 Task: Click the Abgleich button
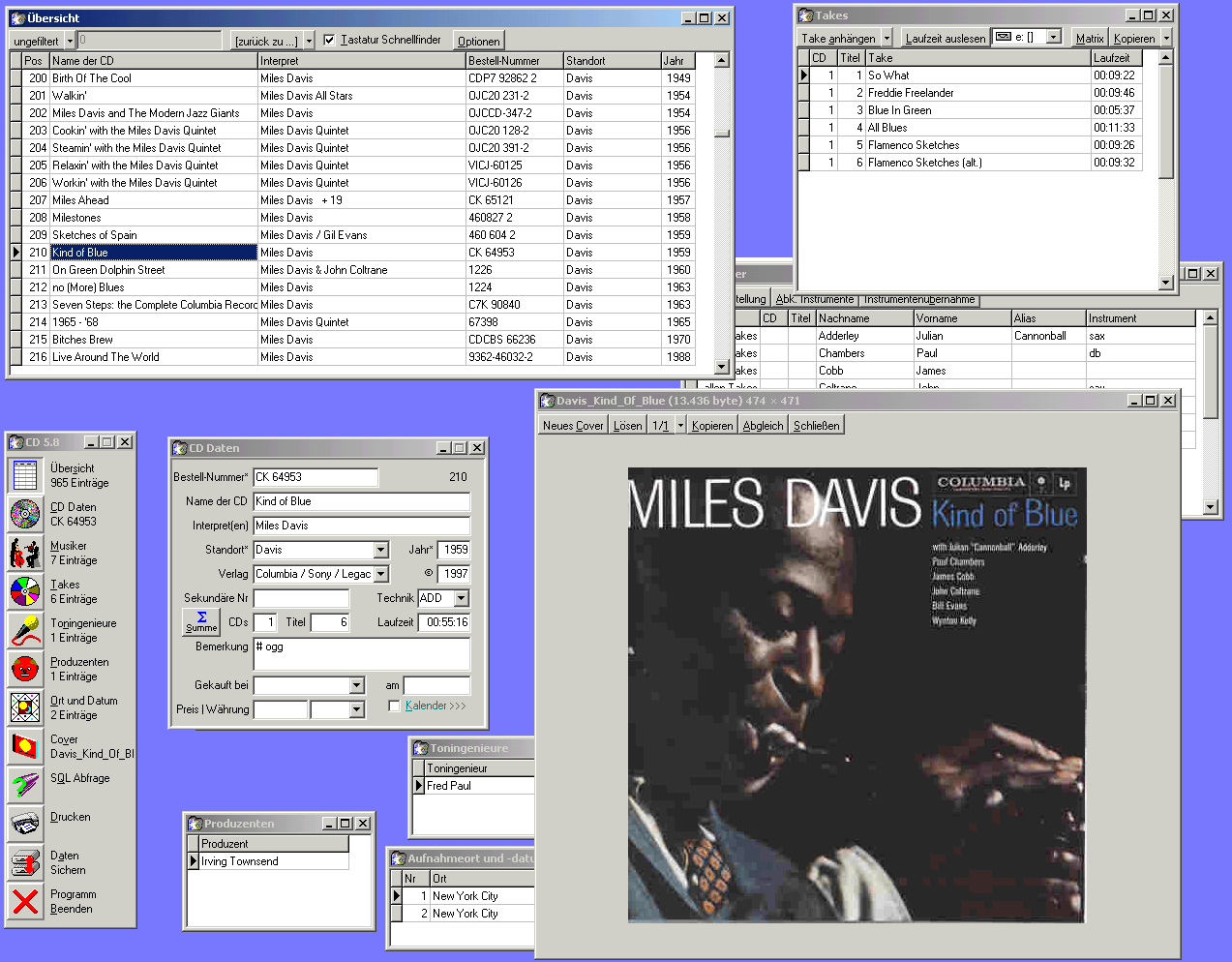pos(763,425)
